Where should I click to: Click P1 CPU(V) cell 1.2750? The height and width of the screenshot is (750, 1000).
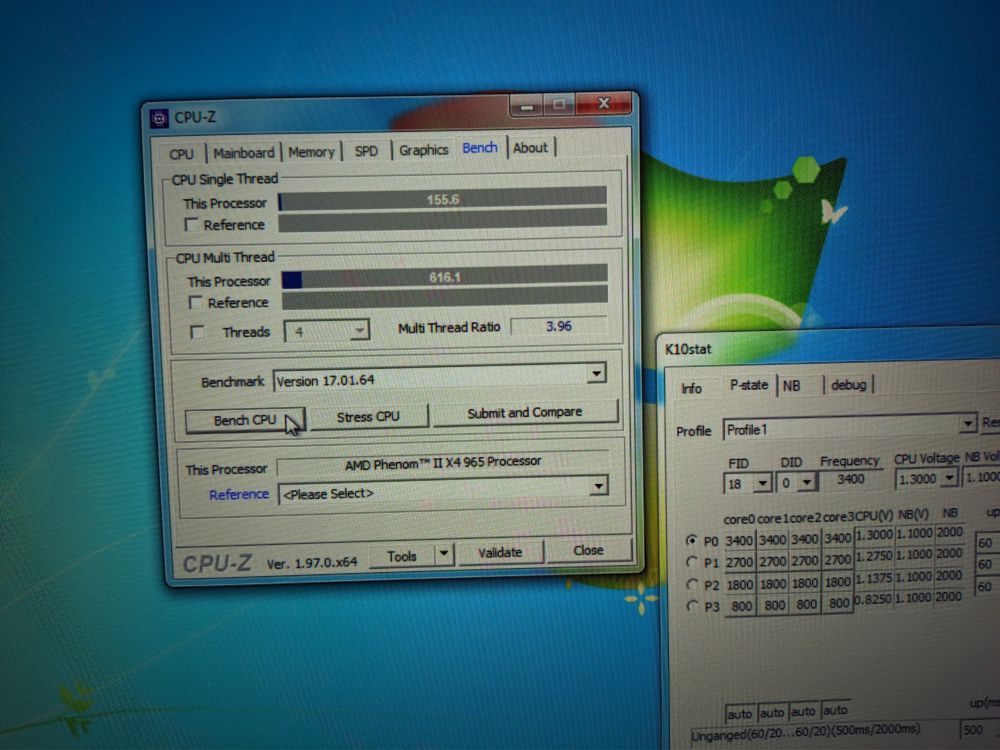[873, 557]
